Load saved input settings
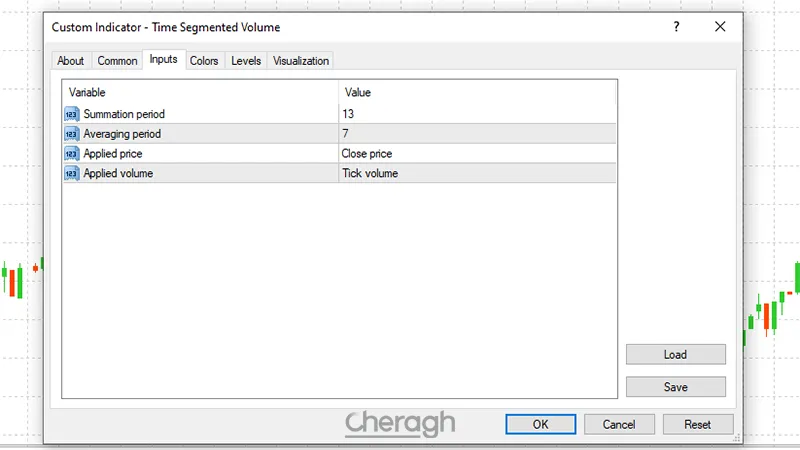The height and width of the screenshot is (450, 800). 675,354
